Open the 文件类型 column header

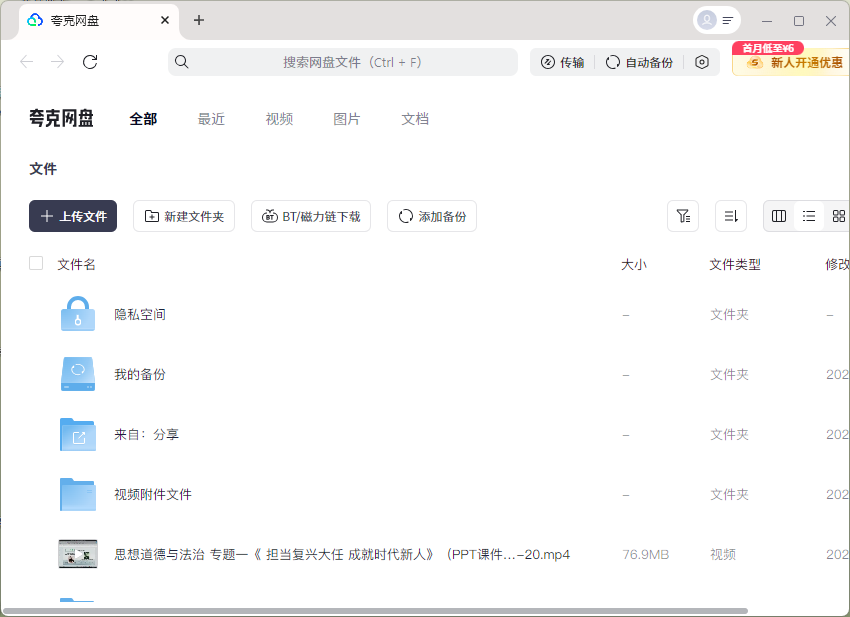(733, 264)
